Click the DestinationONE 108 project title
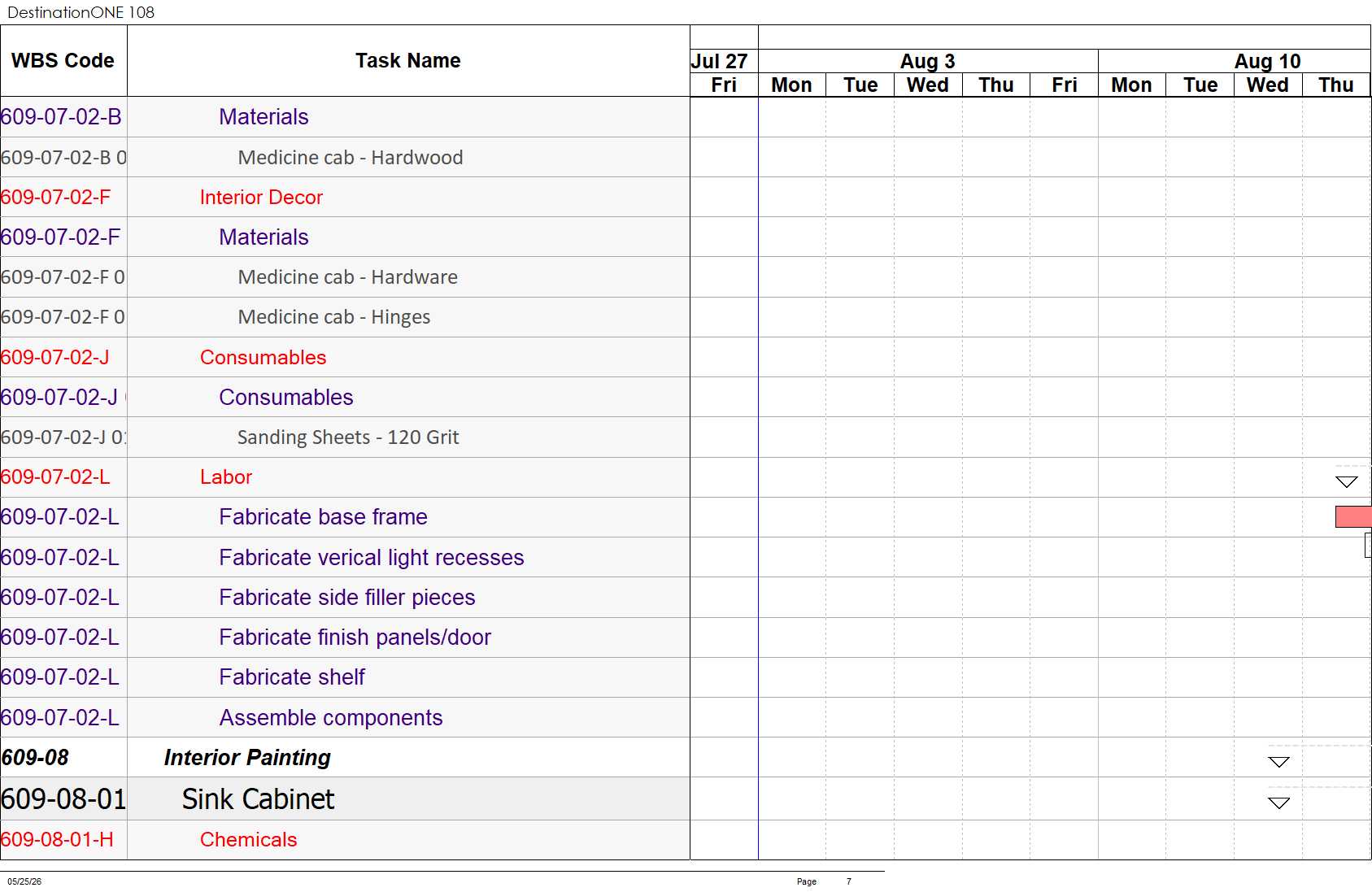Viewport: 1372px width, 892px height. (x=81, y=12)
